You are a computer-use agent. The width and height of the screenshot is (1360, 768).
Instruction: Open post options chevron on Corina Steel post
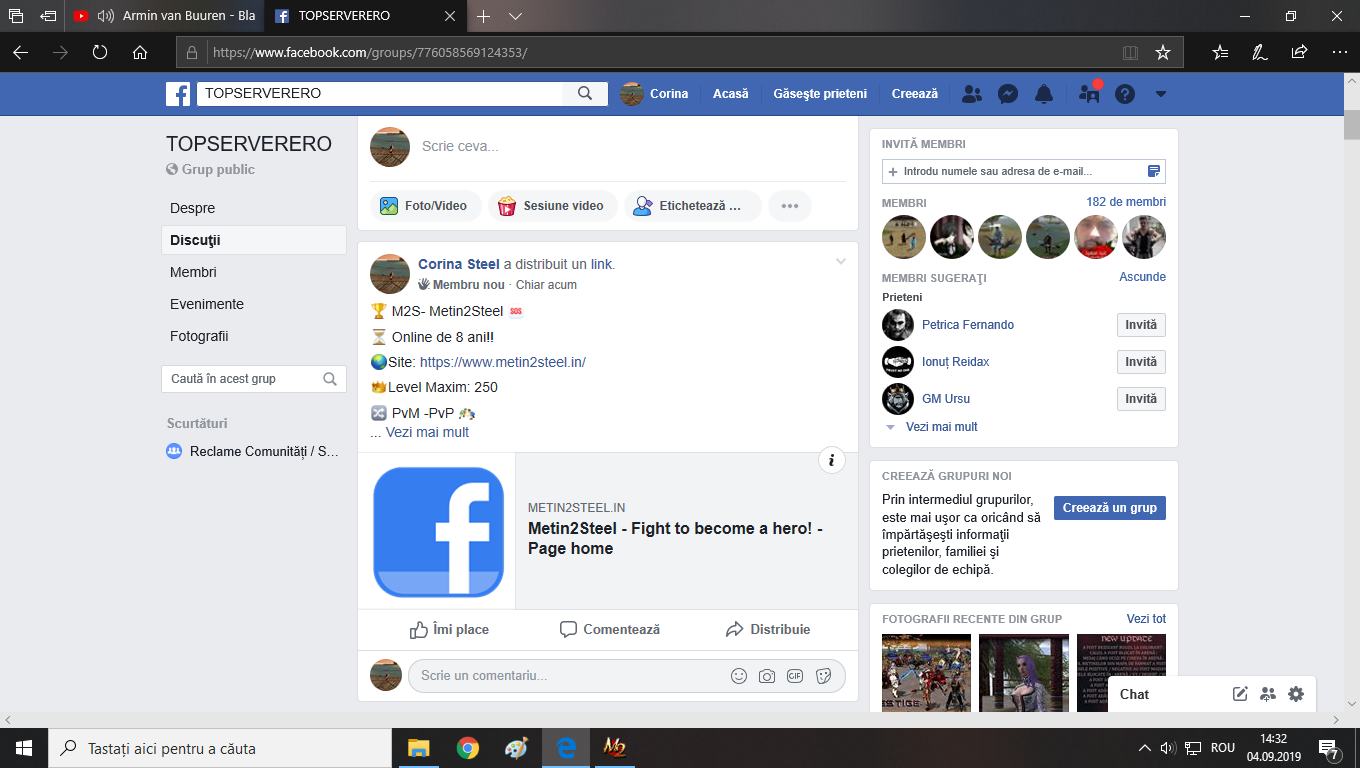coord(841,262)
